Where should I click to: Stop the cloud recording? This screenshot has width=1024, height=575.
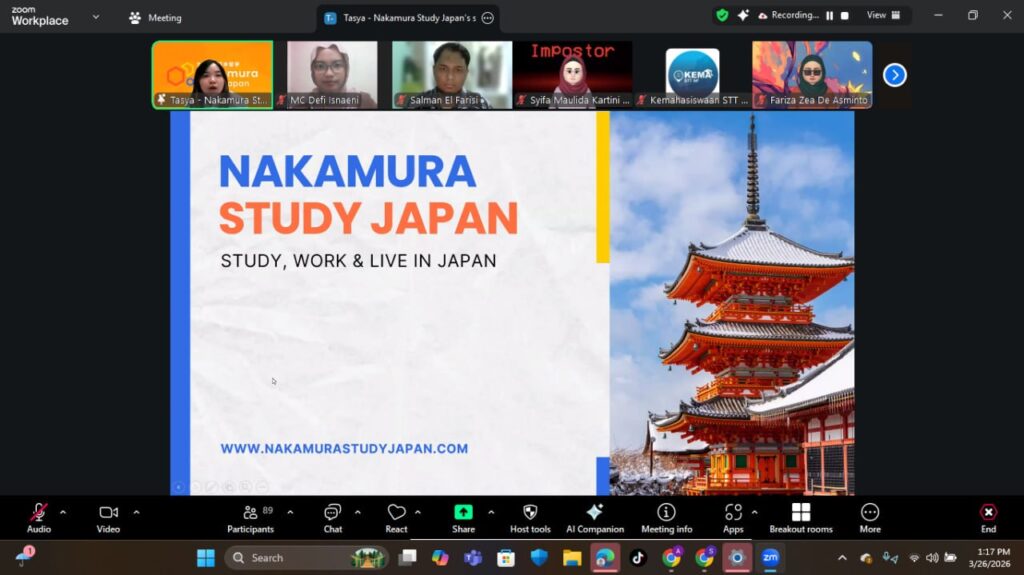click(x=844, y=16)
